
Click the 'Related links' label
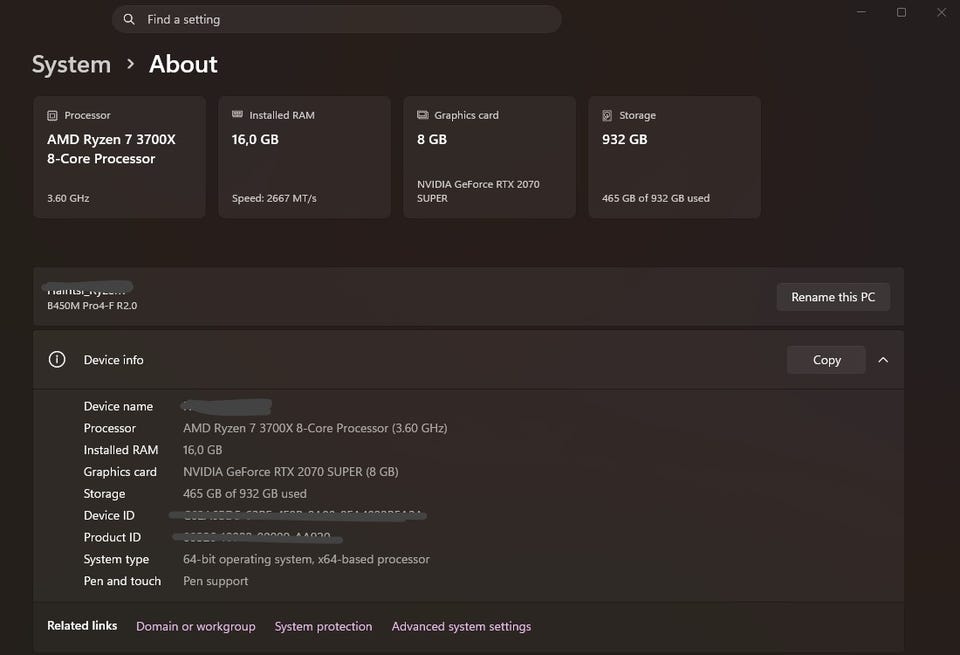82,626
